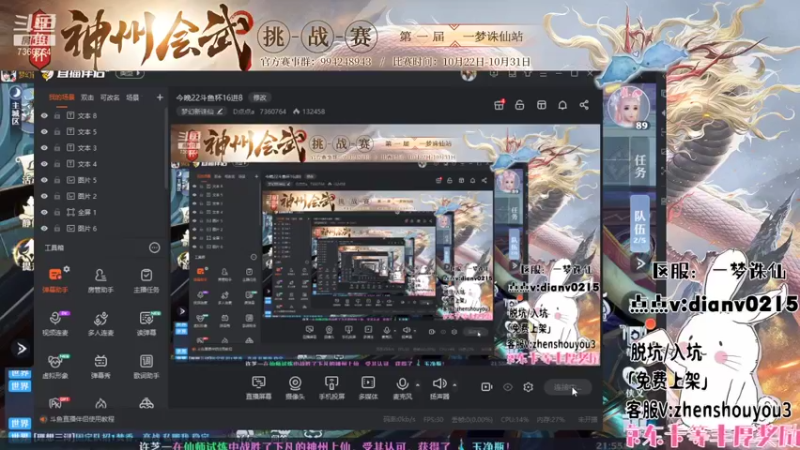Add a new scene with the plus button
This screenshot has width=800, height=450.
click(160, 97)
